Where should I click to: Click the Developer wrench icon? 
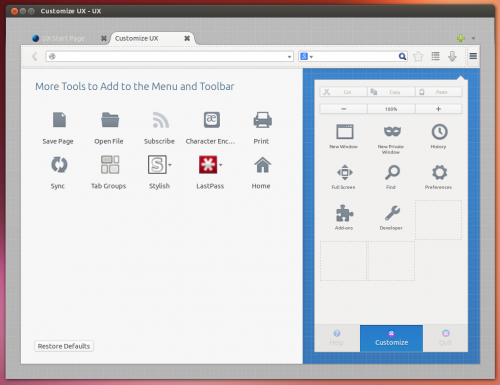point(392,213)
